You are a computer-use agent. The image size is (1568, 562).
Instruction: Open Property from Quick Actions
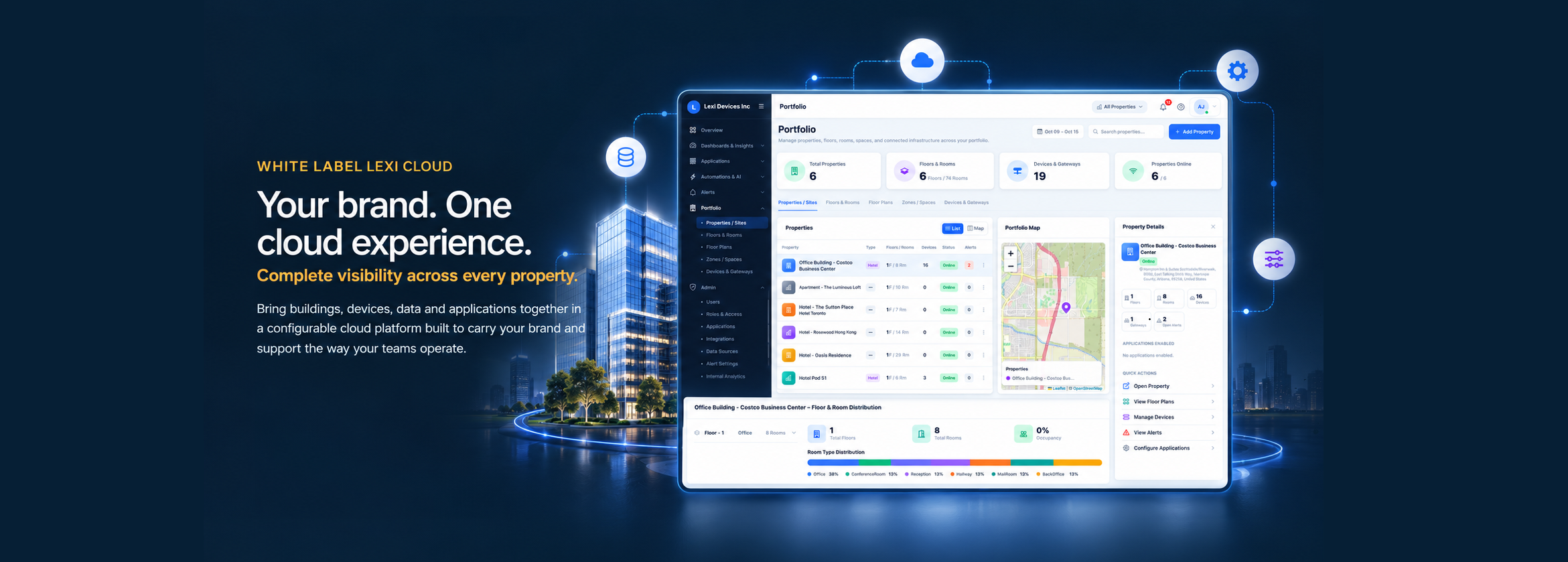1169,387
